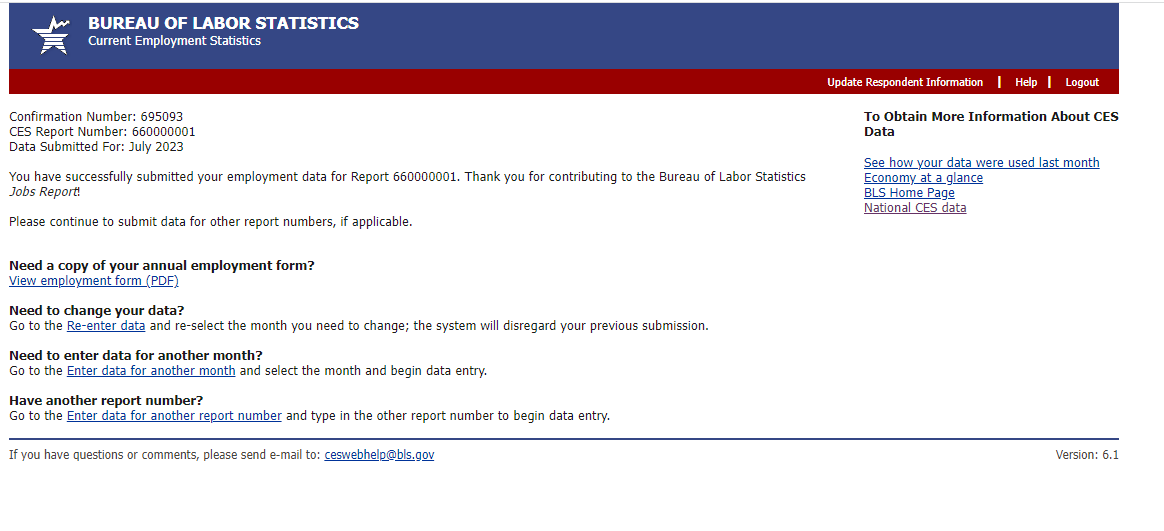The width and height of the screenshot is (1164, 531).
Task: Log out using the Logout link
Action: click(1081, 82)
